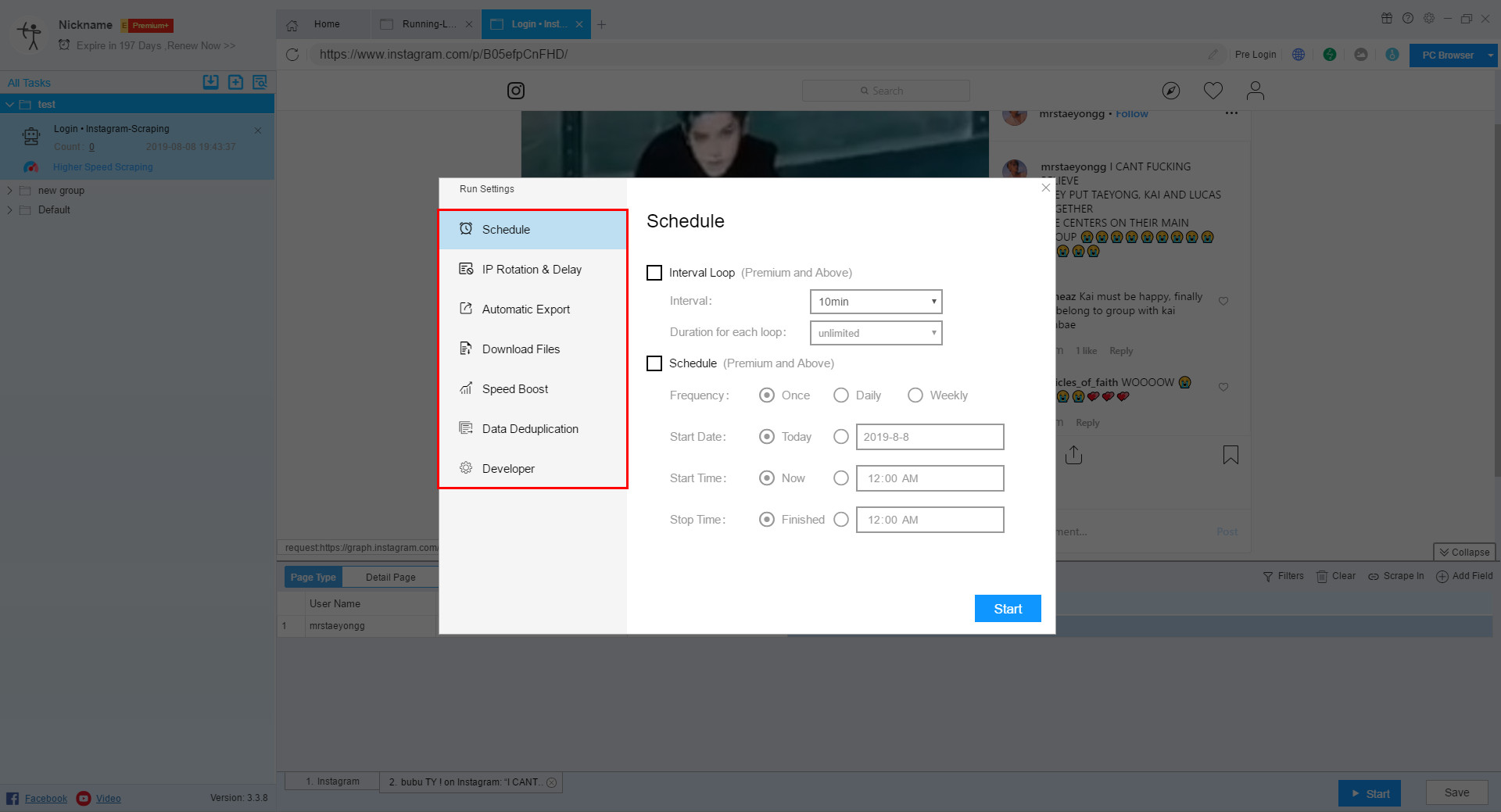Open Download Files settings
This screenshot has height=812, width=1501.
coord(533,349)
